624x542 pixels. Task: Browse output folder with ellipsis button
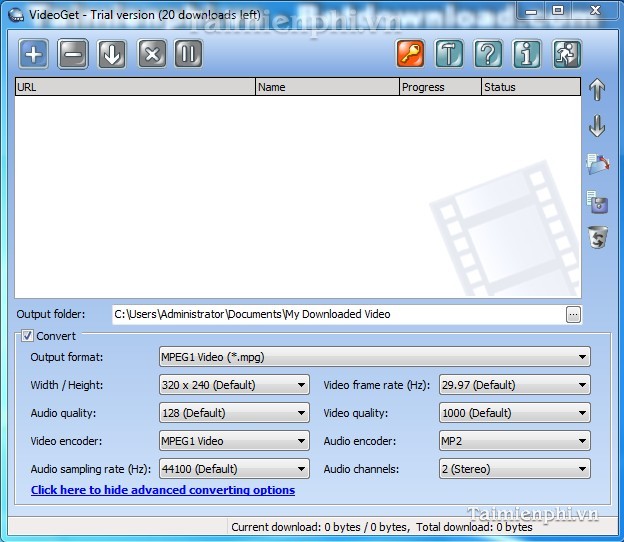573,314
